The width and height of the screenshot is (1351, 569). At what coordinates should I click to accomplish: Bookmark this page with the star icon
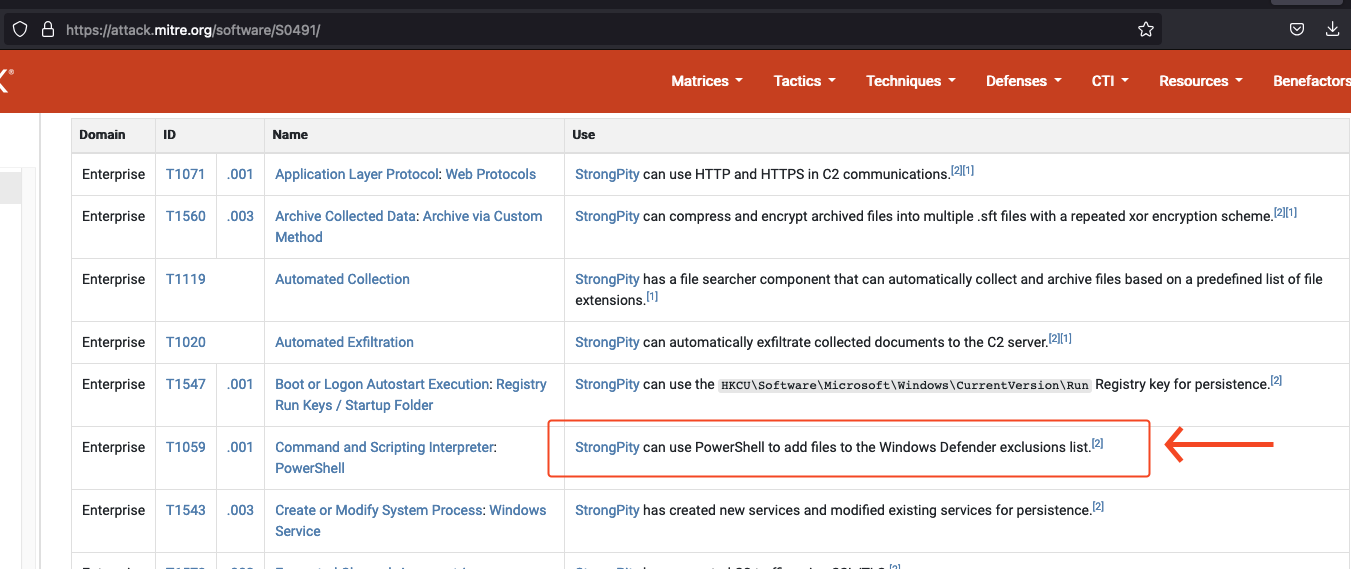(x=1146, y=30)
